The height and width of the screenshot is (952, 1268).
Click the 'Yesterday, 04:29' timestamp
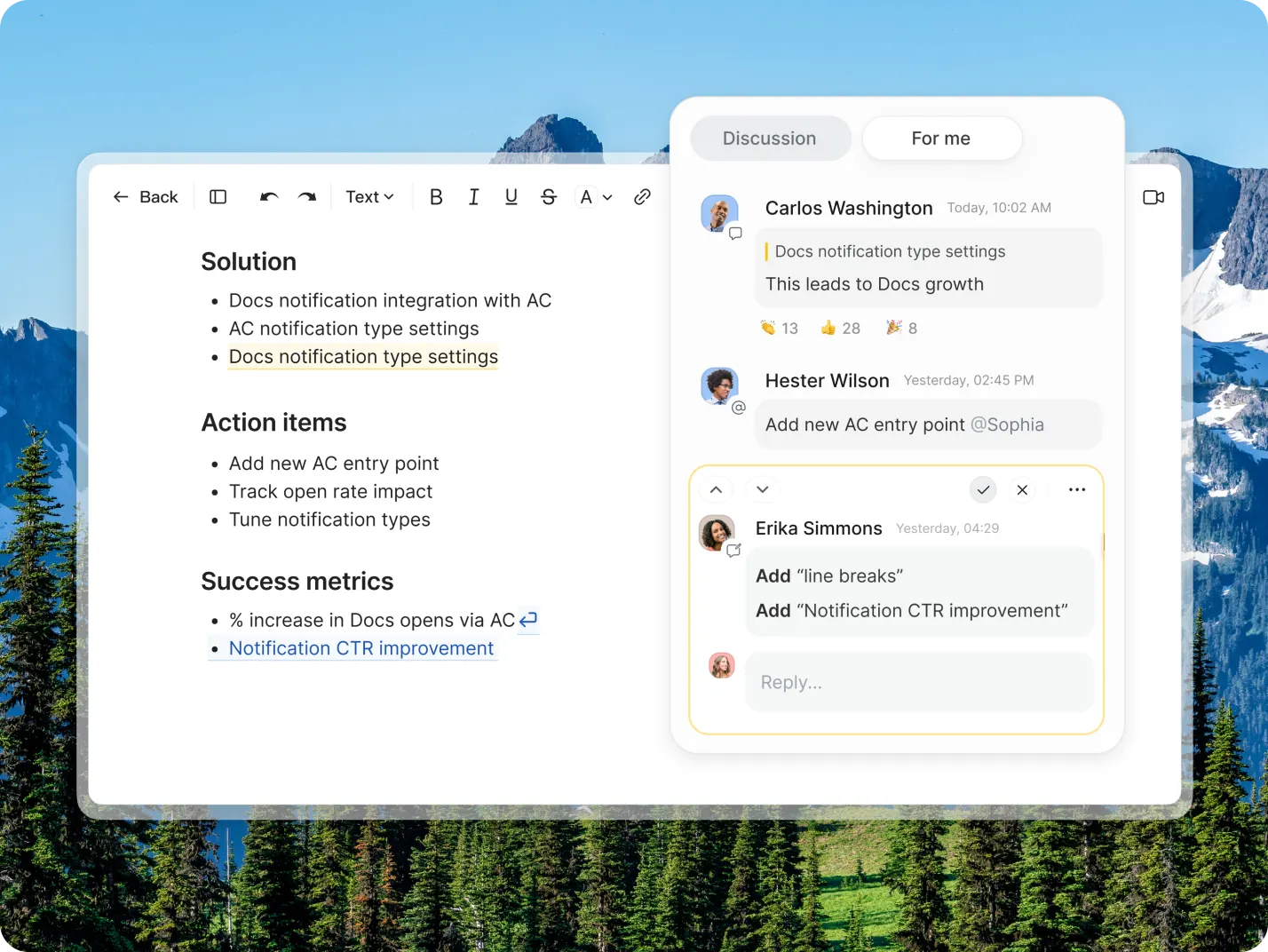tap(947, 528)
